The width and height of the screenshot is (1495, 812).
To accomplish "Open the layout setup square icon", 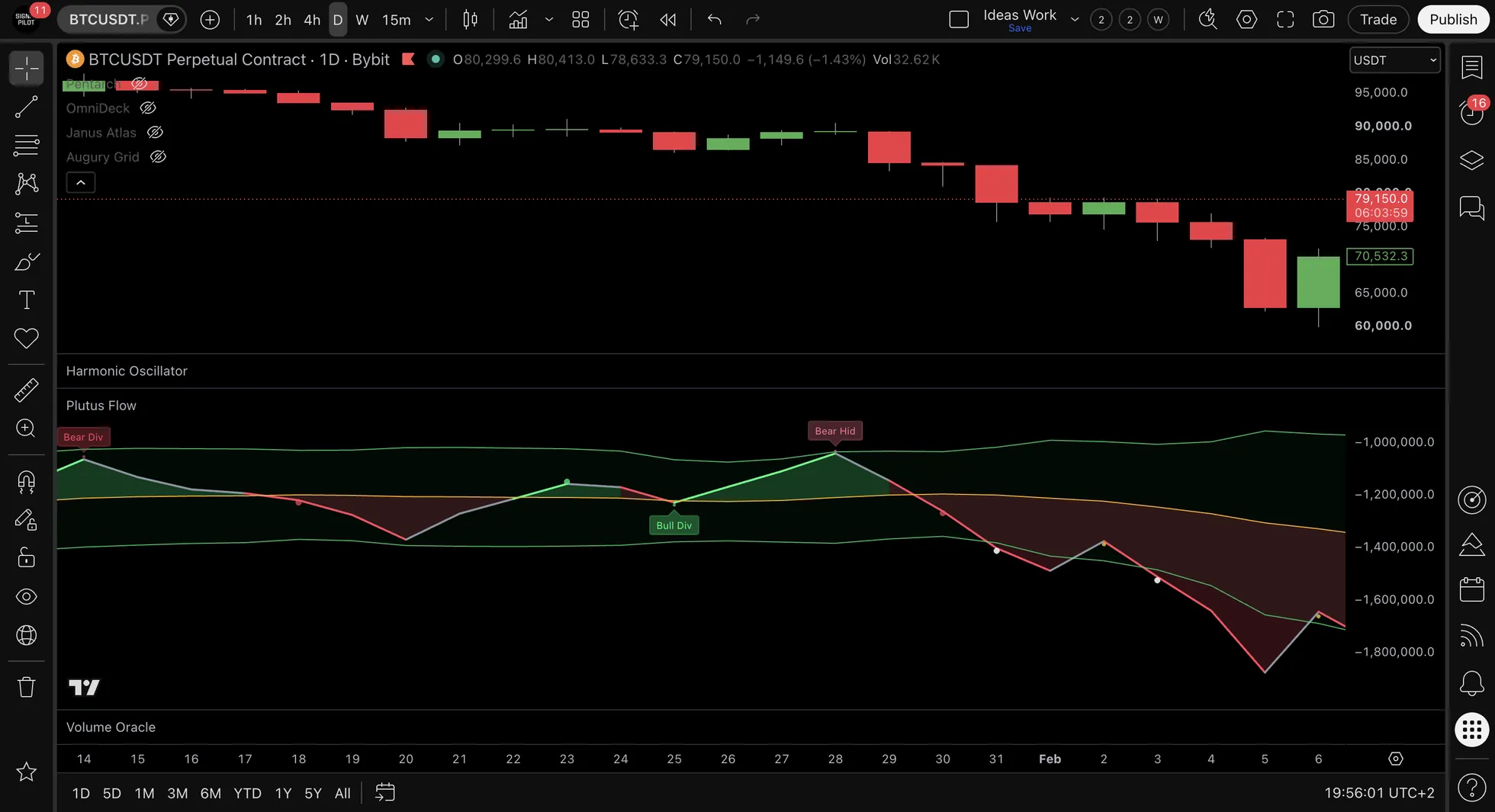I will 959,20.
